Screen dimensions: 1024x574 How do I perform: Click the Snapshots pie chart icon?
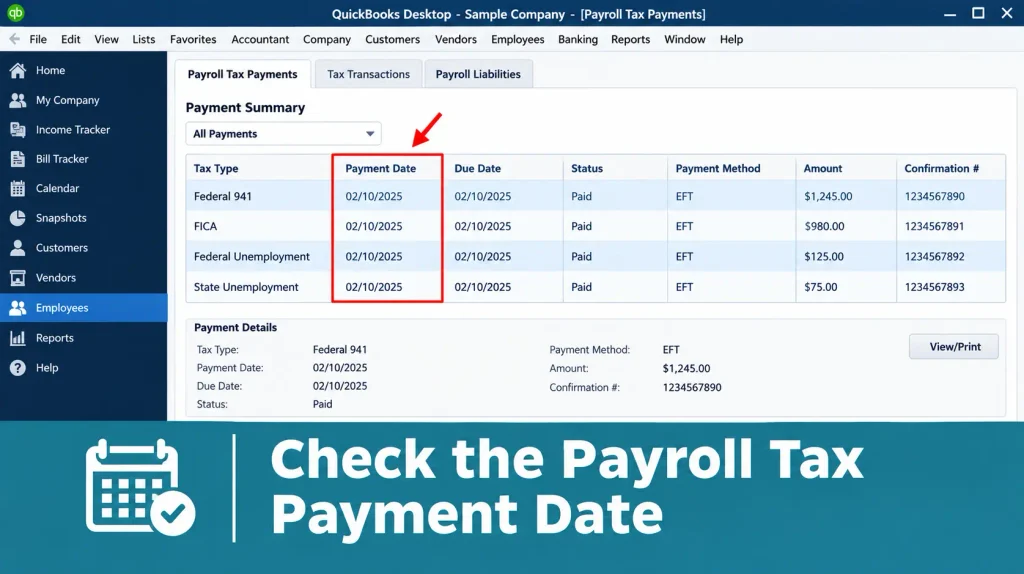pos(18,217)
